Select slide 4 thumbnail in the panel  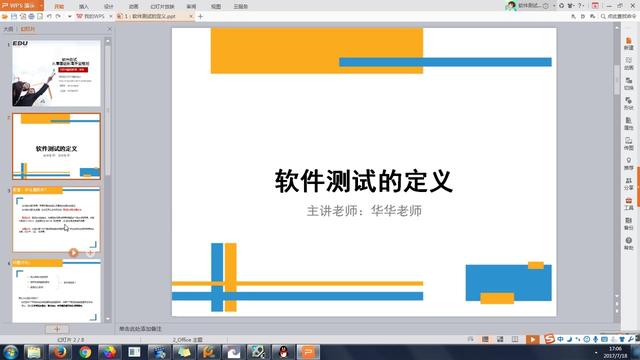(x=56, y=291)
